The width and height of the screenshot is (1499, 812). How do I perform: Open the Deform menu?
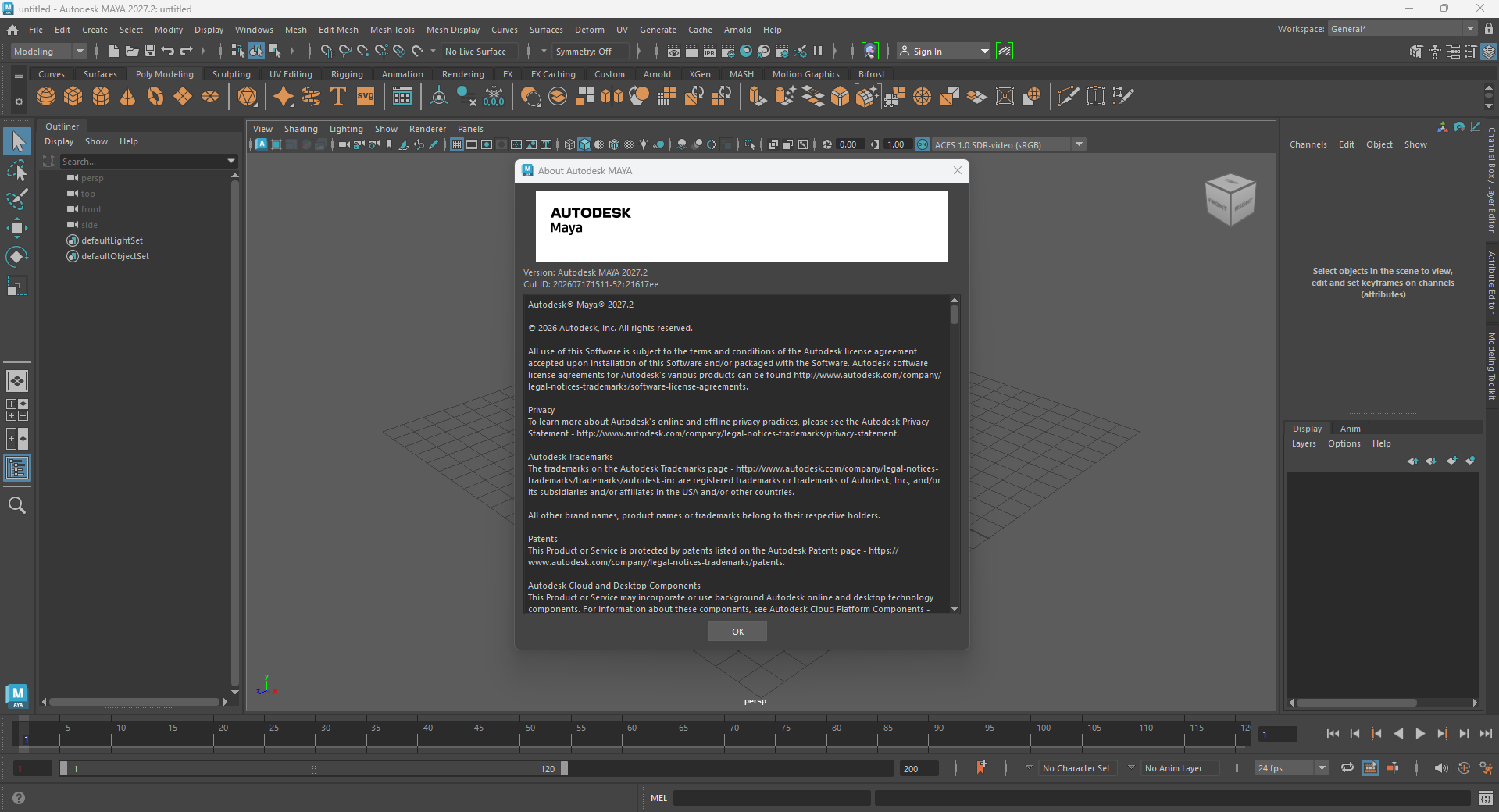click(590, 30)
